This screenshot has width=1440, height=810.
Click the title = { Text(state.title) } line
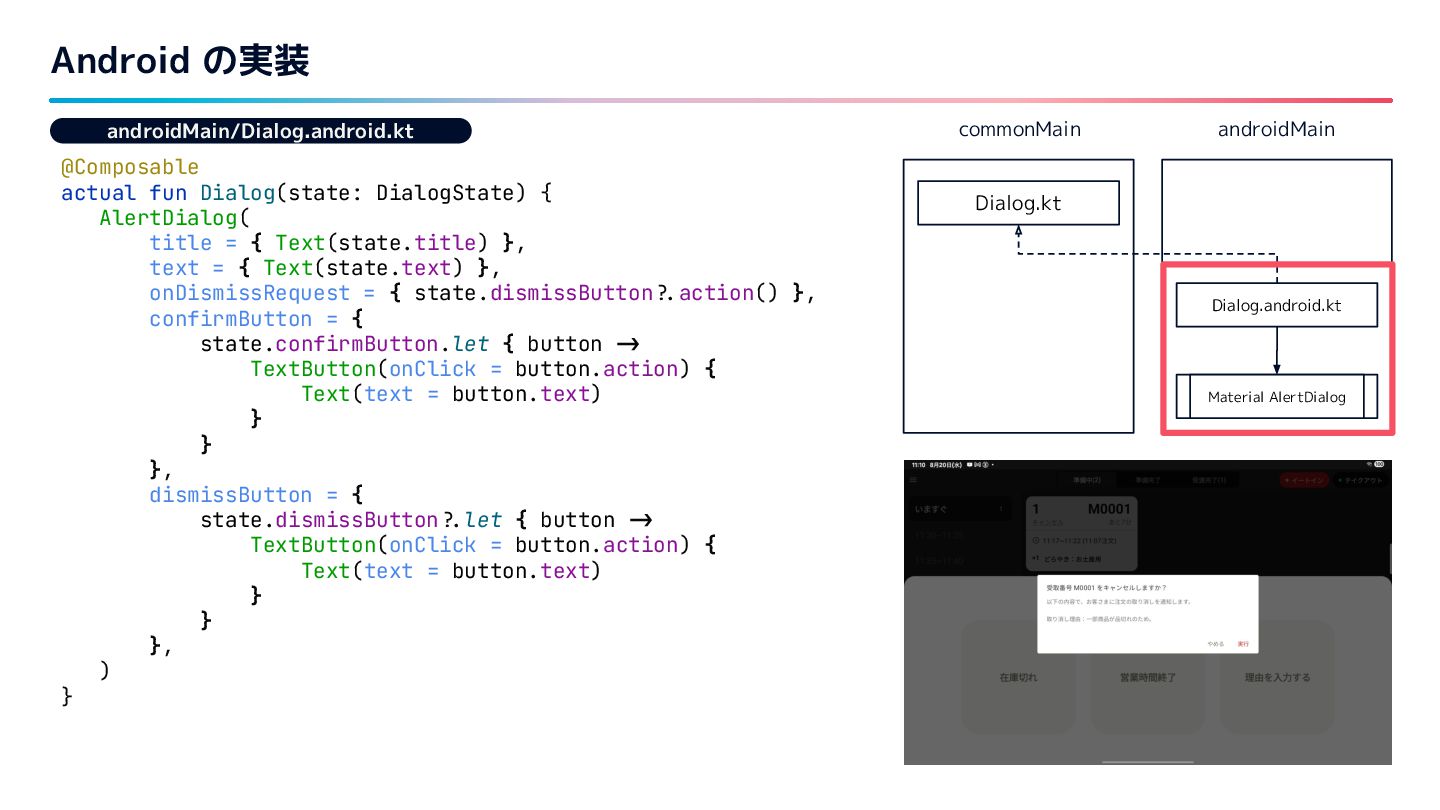[338, 242]
